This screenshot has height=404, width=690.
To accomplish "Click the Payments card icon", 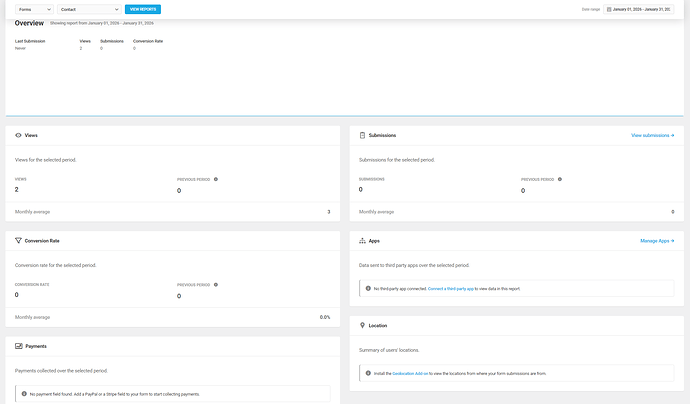I will (18, 346).
